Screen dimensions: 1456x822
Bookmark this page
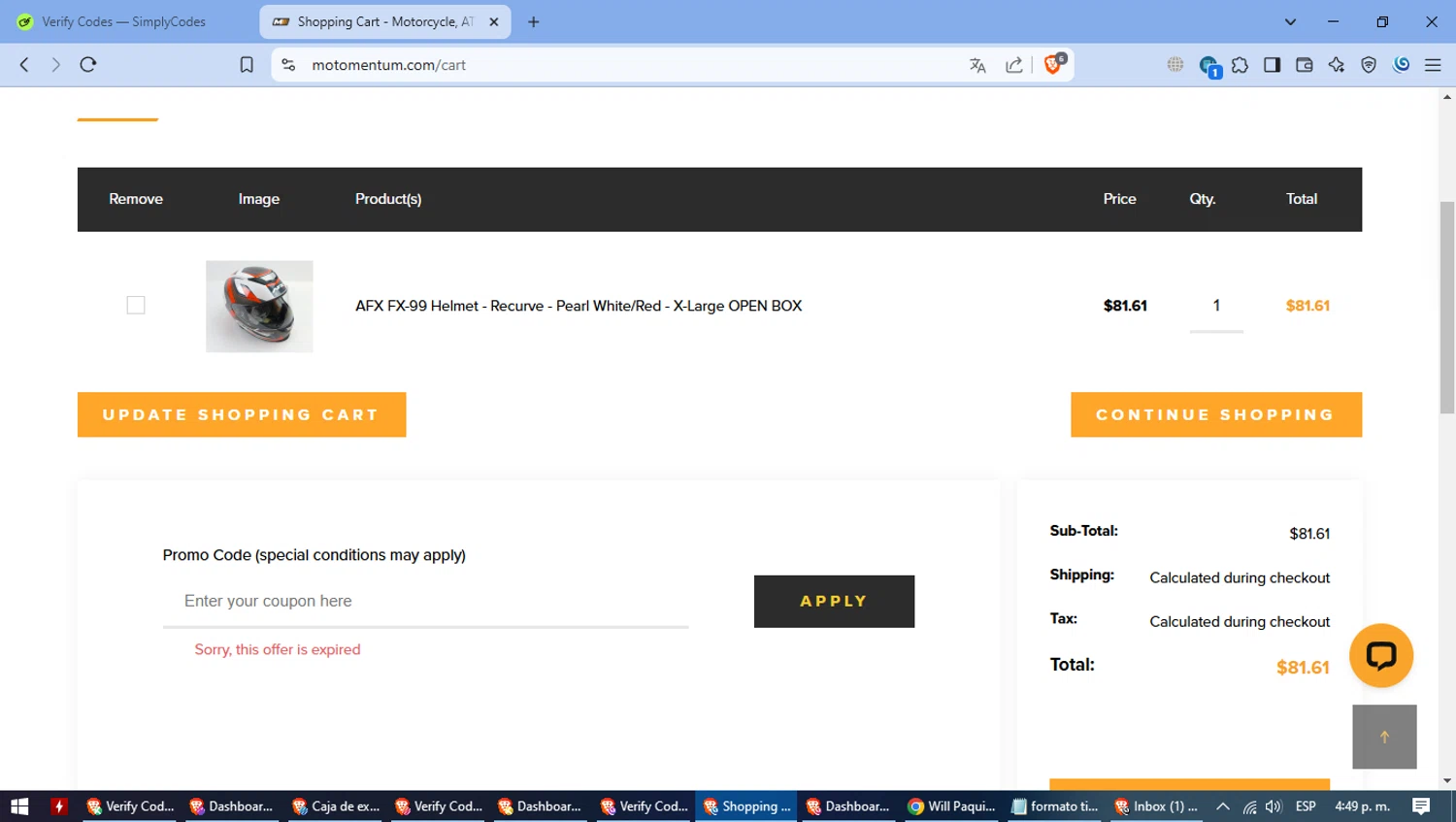tap(247, 65)
